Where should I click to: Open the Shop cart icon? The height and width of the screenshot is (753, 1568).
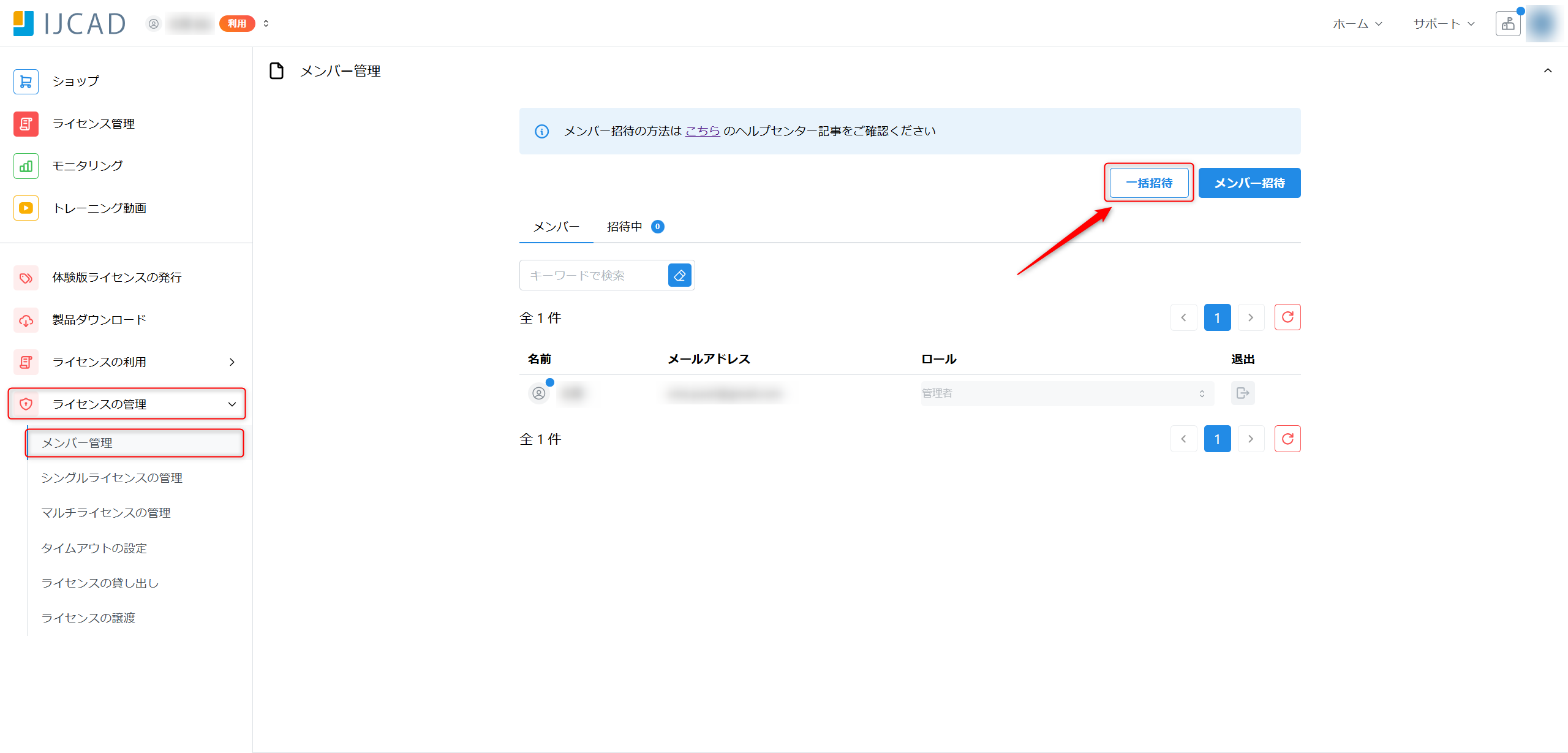[x=26, y=81]
